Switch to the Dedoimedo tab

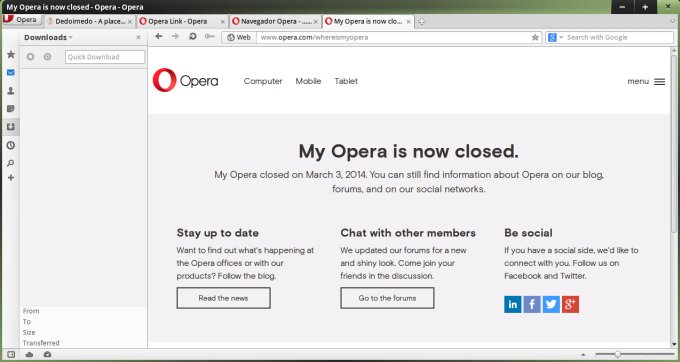tap(89, 21)
